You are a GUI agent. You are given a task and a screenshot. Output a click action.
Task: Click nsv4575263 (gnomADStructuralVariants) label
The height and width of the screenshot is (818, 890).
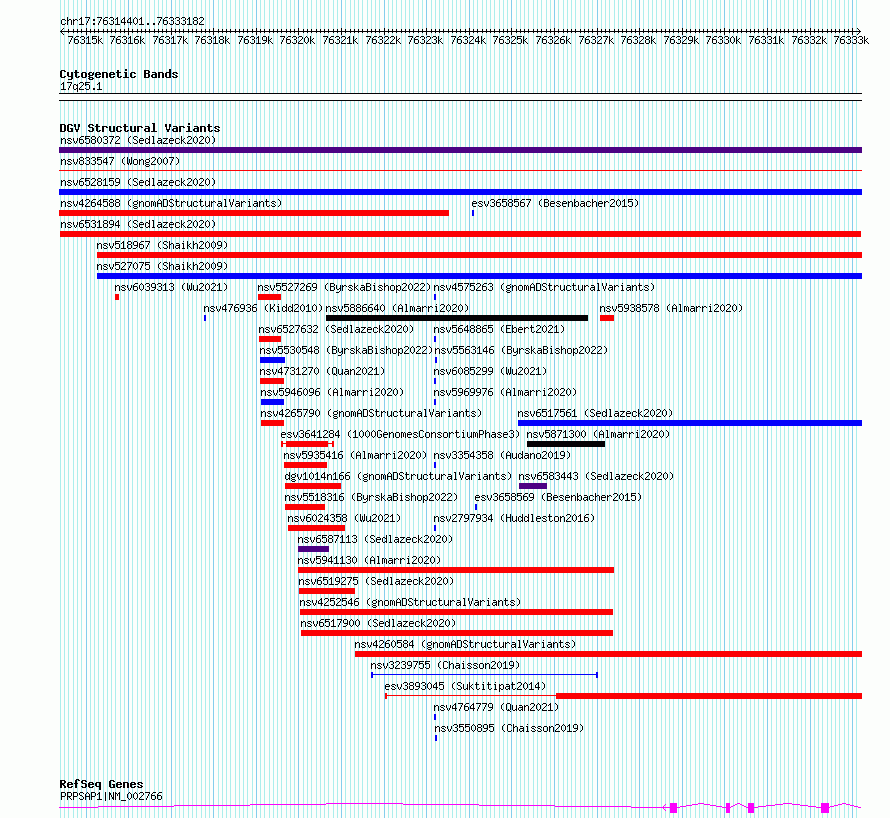click(x=544, y=287)
